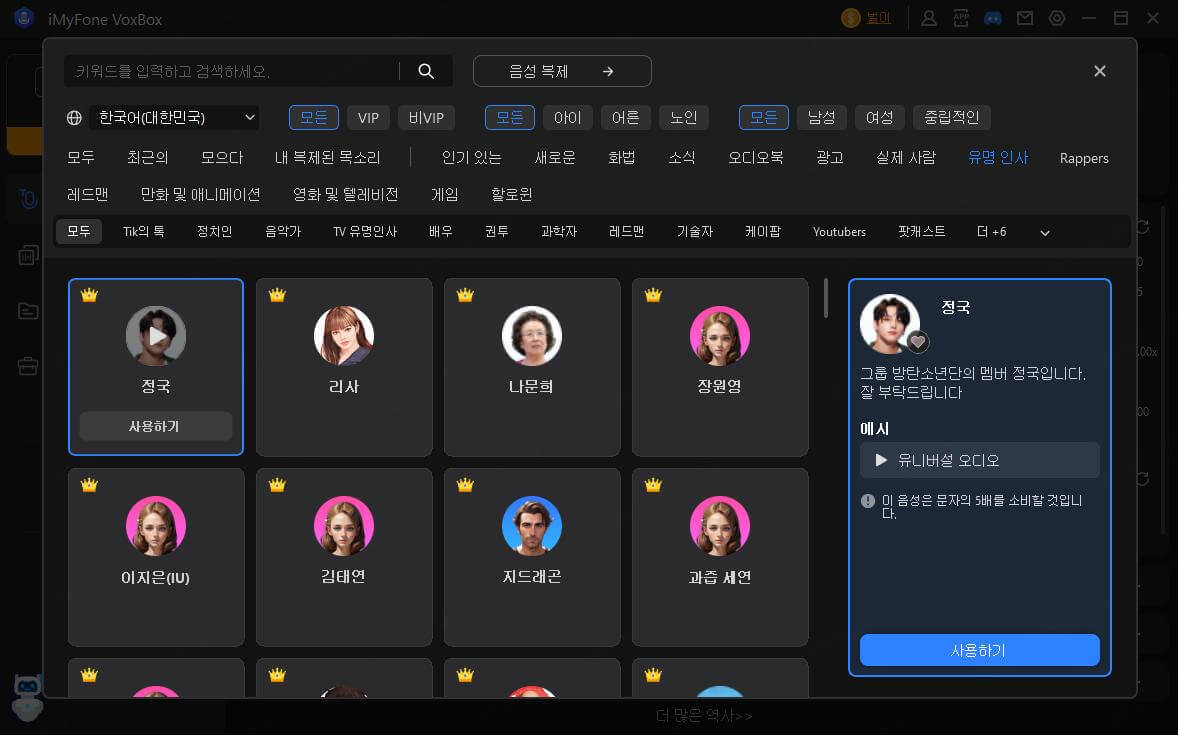Screen dimensions: 1178x735
Task: Open the mail icon in title bar
Action: click(x=1024, y=18)
